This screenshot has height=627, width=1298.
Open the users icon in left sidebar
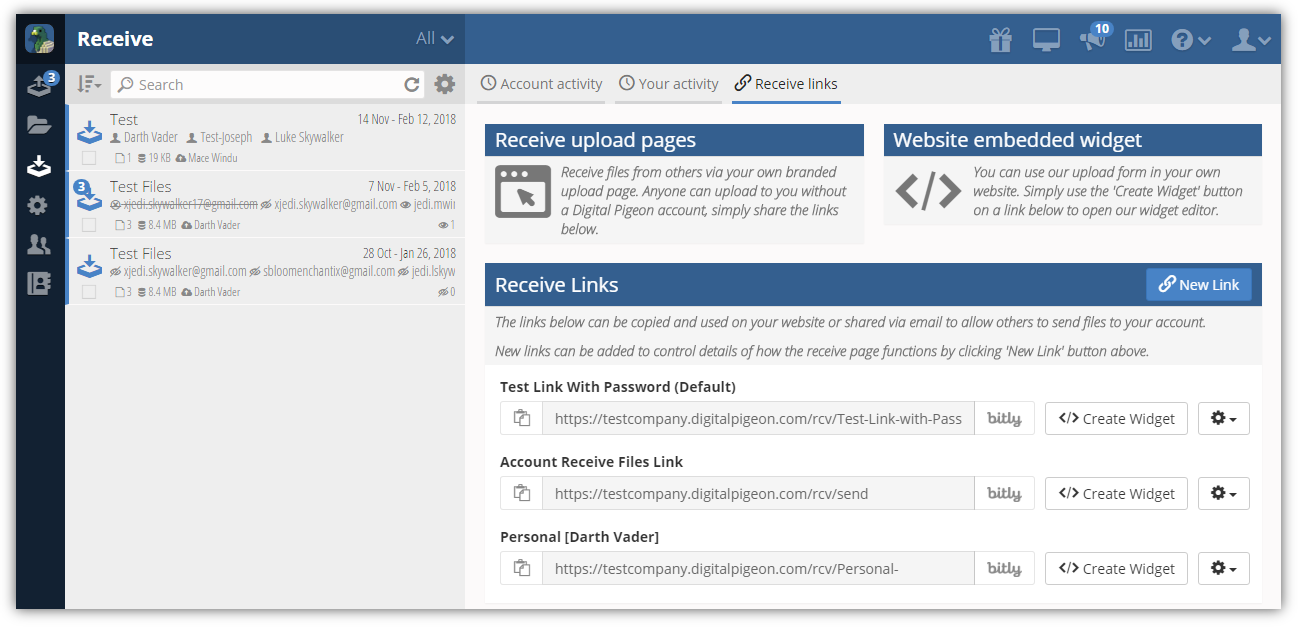[x=39, y=245]
